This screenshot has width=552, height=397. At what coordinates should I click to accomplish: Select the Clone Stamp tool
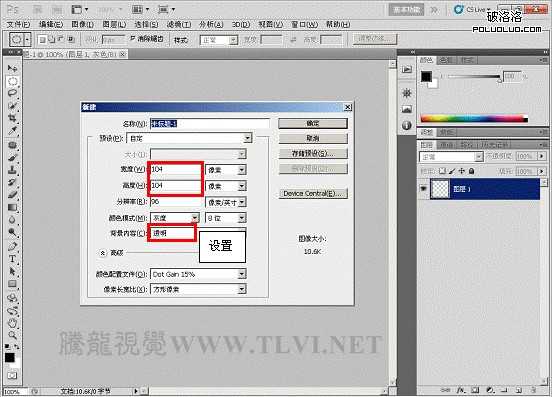click(x=12, y=170)
